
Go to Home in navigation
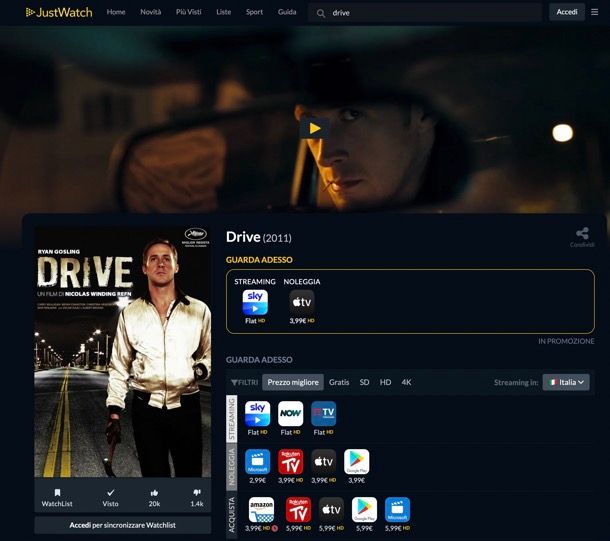pyautogui.click(x=116, y=12)
